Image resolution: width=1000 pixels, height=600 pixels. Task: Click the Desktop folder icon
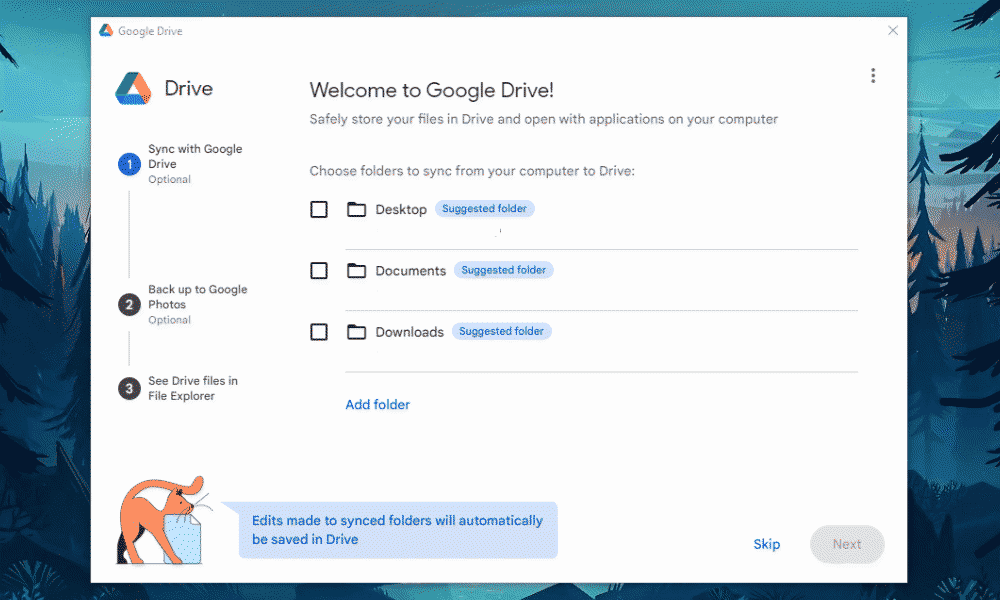[356, 210]
